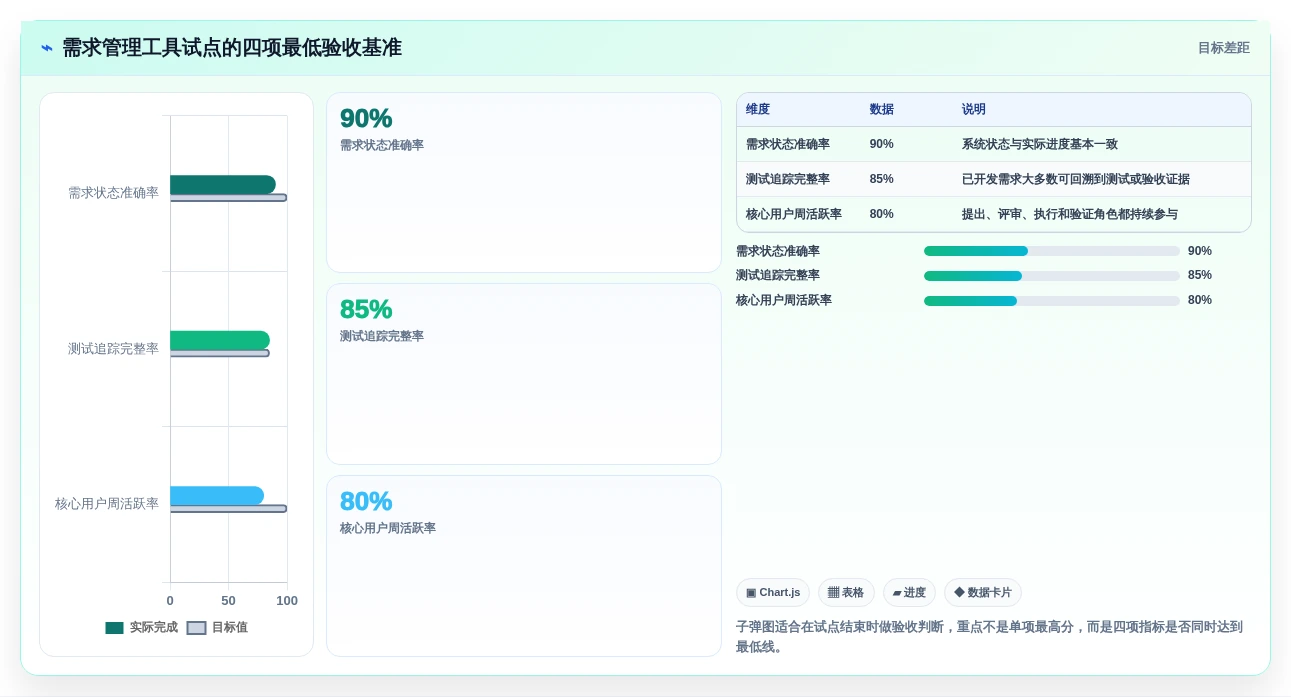Select the 表格 tag chip
Image resolution: width=1291 pixels, height=697 pixels.
coord(846,593)
